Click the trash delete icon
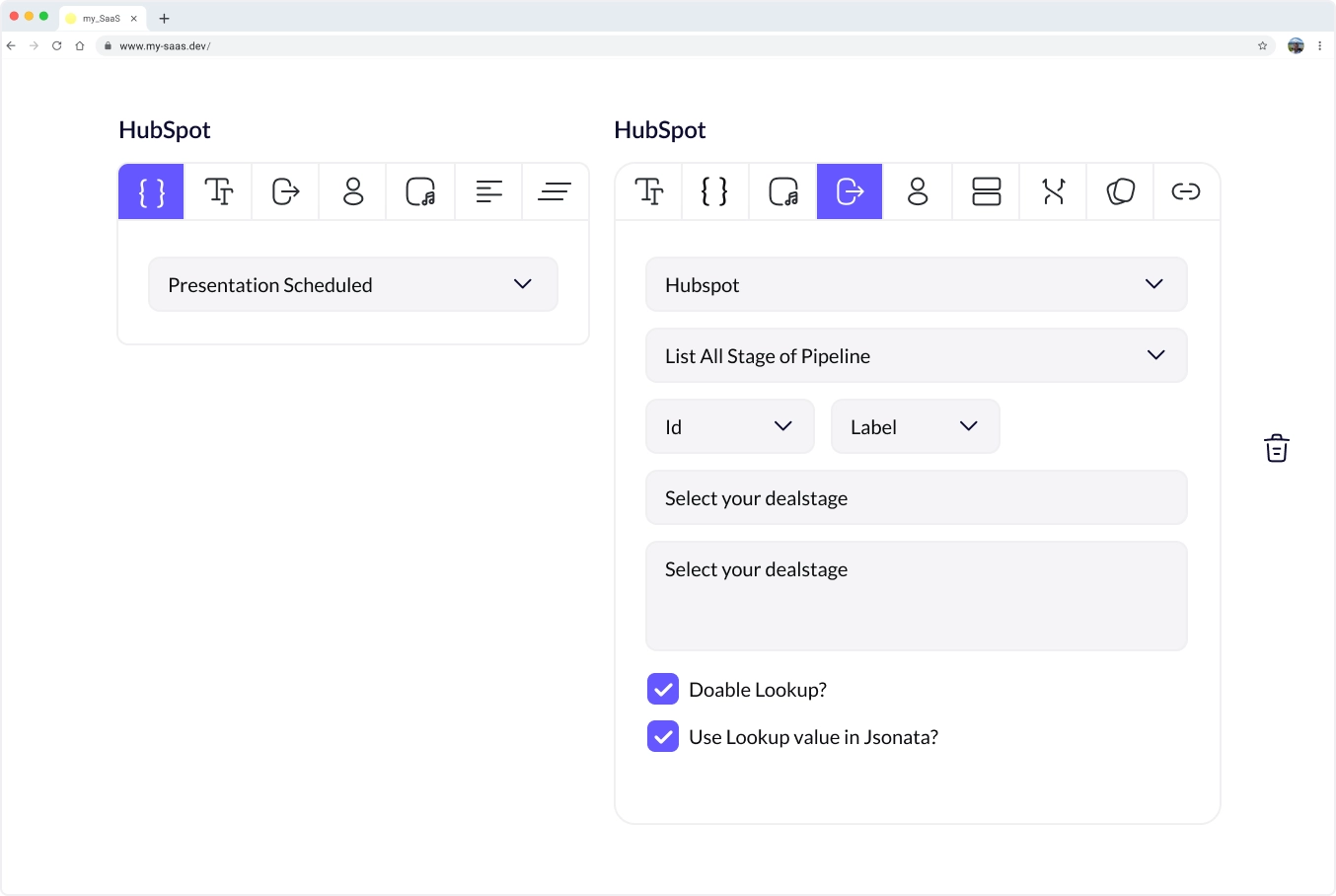1336x896 pixels. pos(1277,448)
